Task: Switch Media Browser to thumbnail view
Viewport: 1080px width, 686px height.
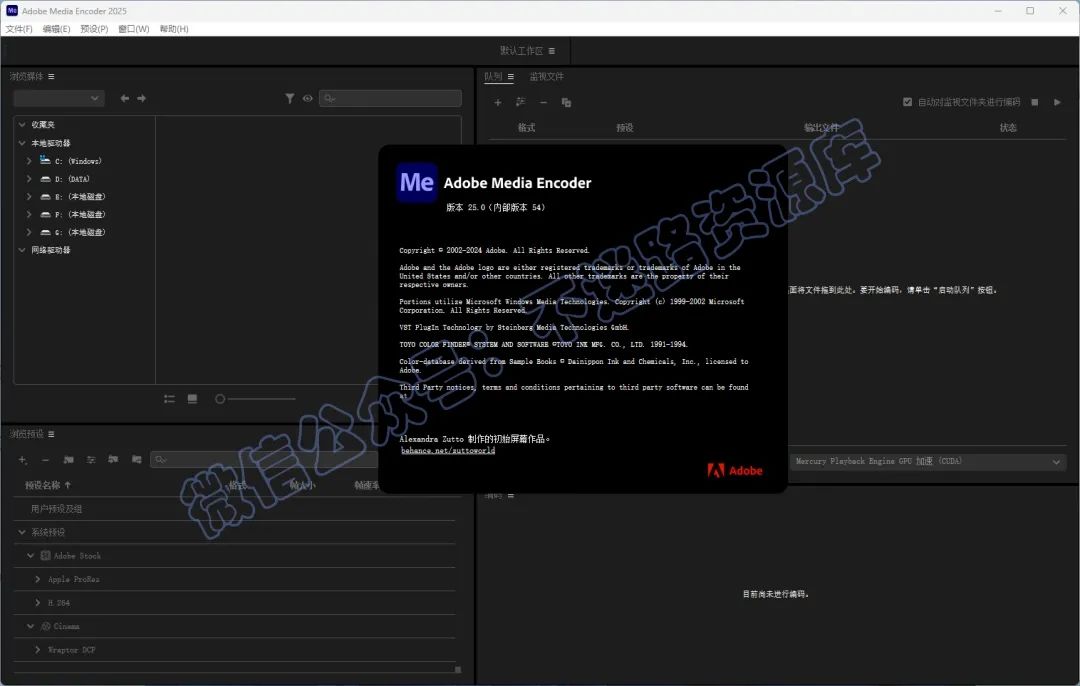Action: coord(192,399)
